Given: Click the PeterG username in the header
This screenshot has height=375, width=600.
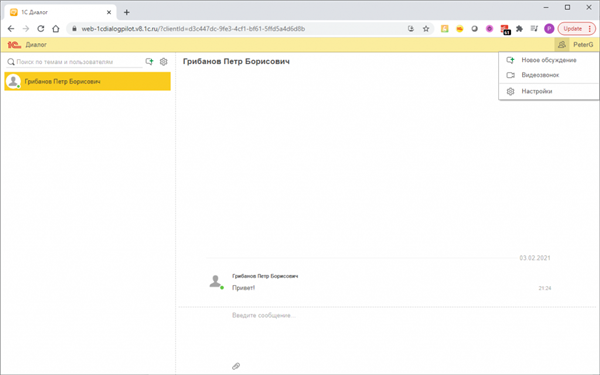Looking at the screenshot, I should [583, 45].
